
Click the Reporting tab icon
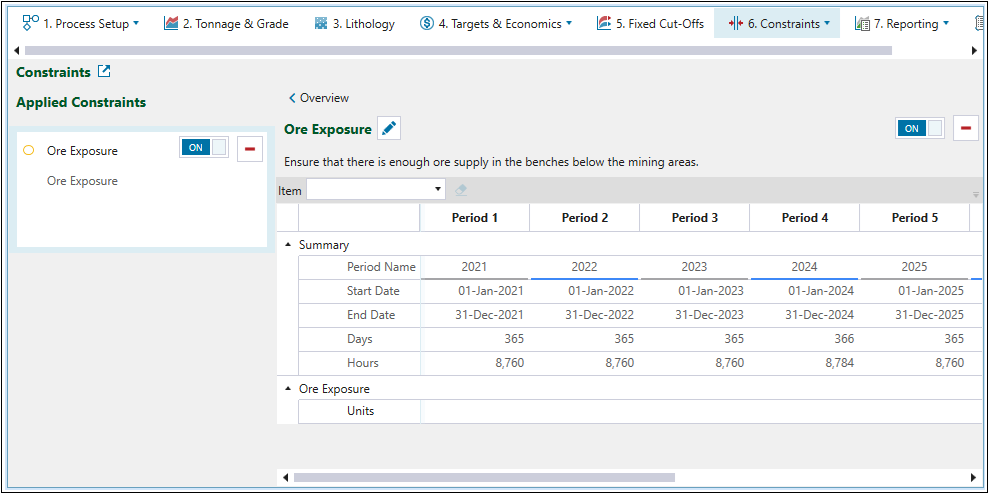[862, 24]
